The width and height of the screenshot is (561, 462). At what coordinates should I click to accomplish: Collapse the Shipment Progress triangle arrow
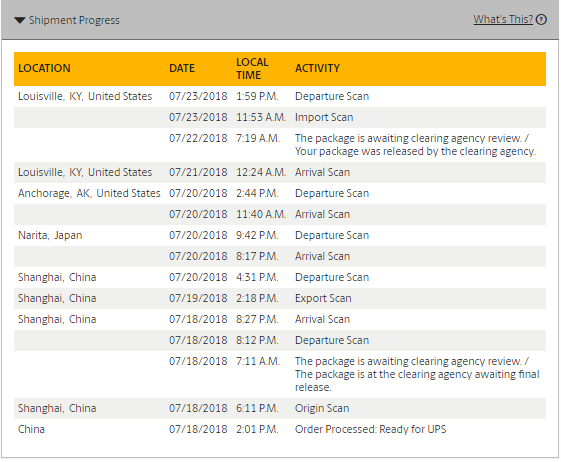coord(20,20)
